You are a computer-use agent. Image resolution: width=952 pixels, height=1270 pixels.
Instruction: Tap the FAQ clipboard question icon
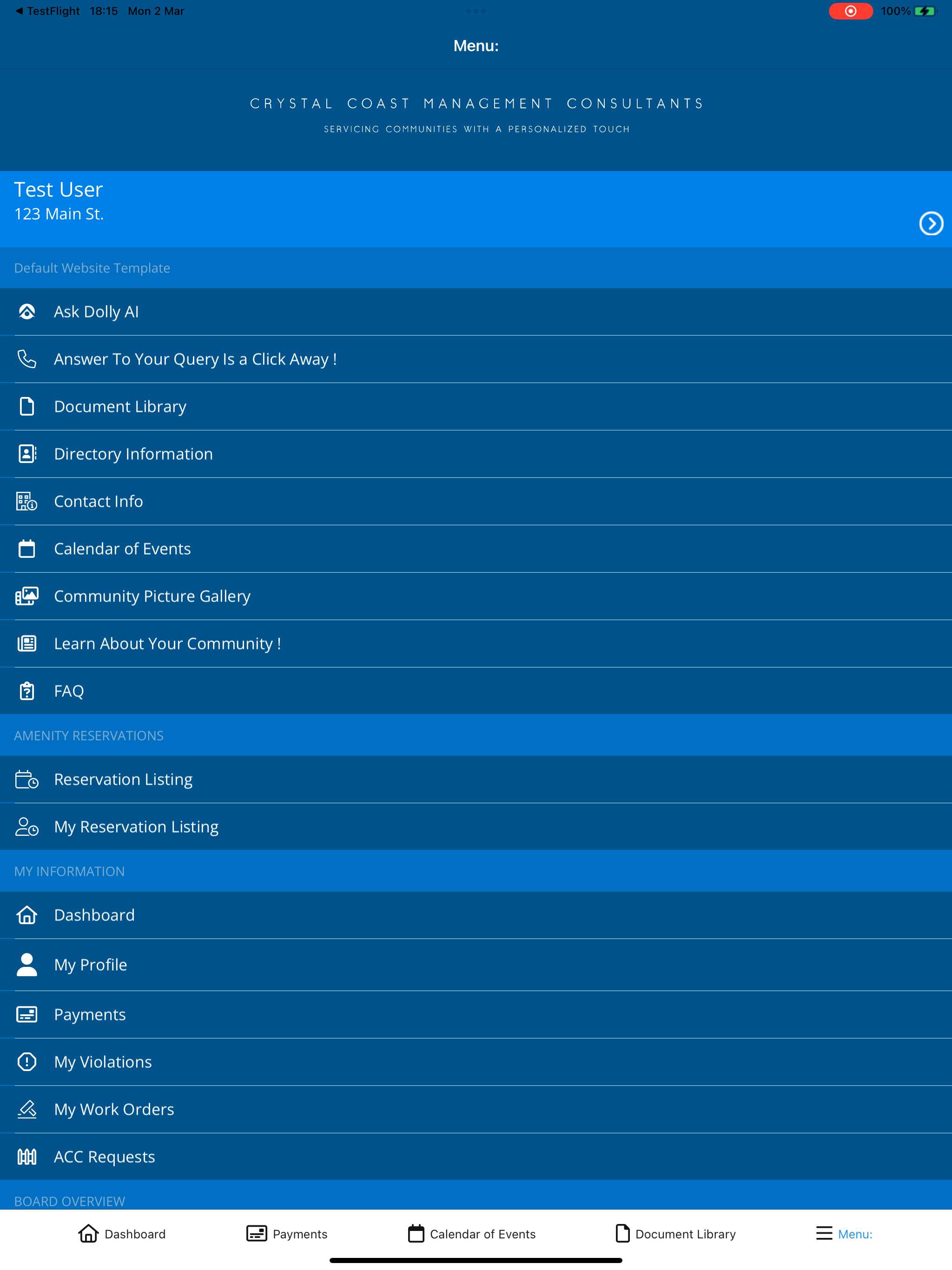click(x=27, y=691)
